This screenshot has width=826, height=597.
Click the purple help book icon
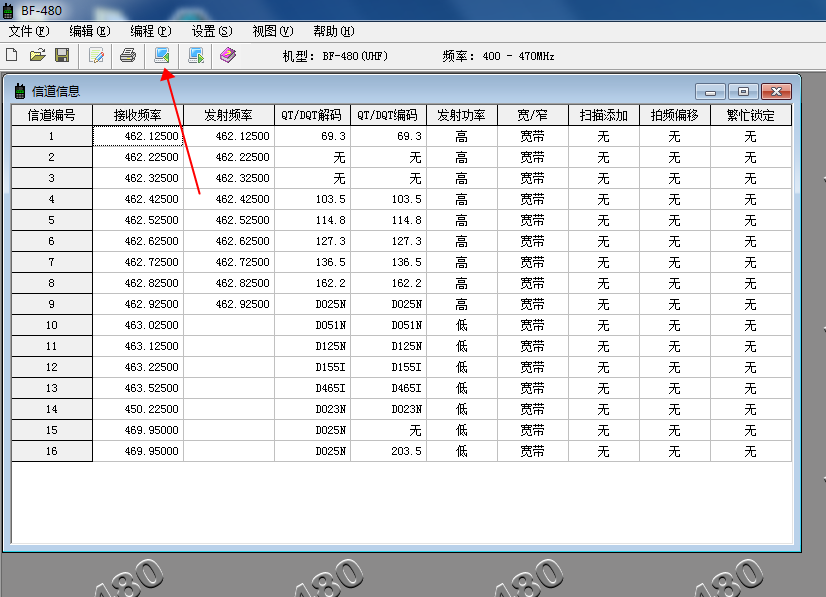pos(228,55)
